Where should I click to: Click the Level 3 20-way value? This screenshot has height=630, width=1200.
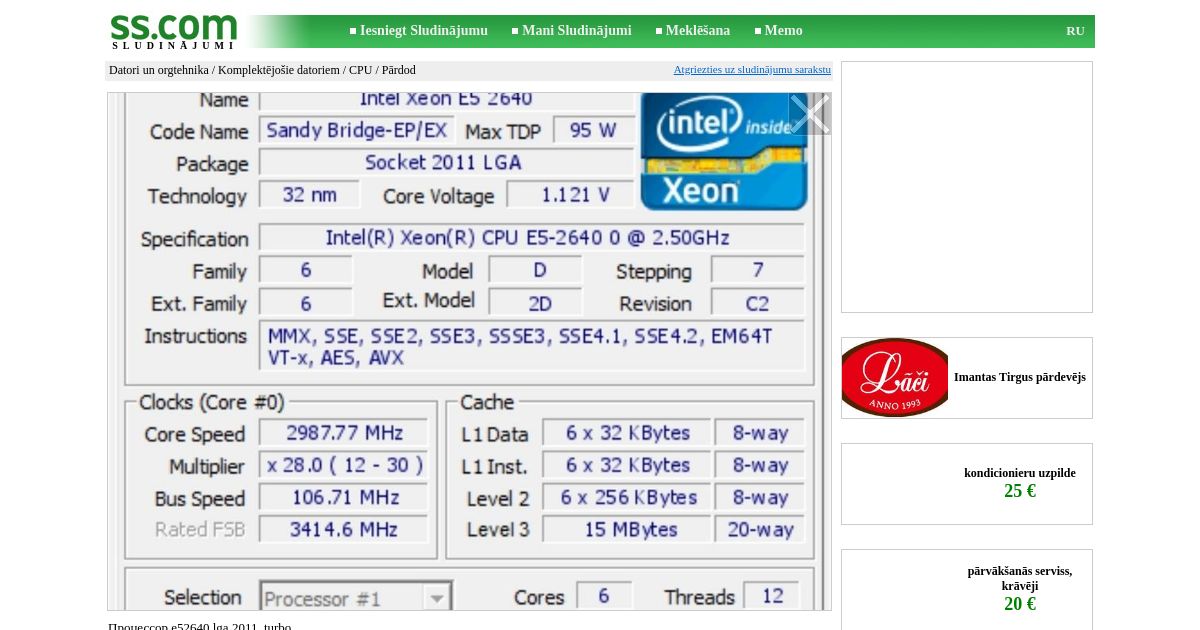pos(760,529)
